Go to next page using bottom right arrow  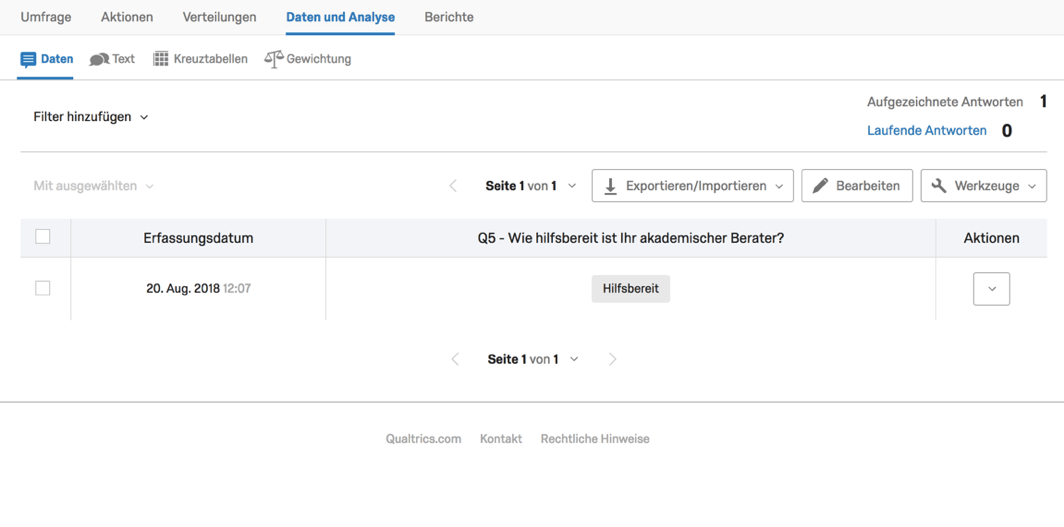coord(613,359)
